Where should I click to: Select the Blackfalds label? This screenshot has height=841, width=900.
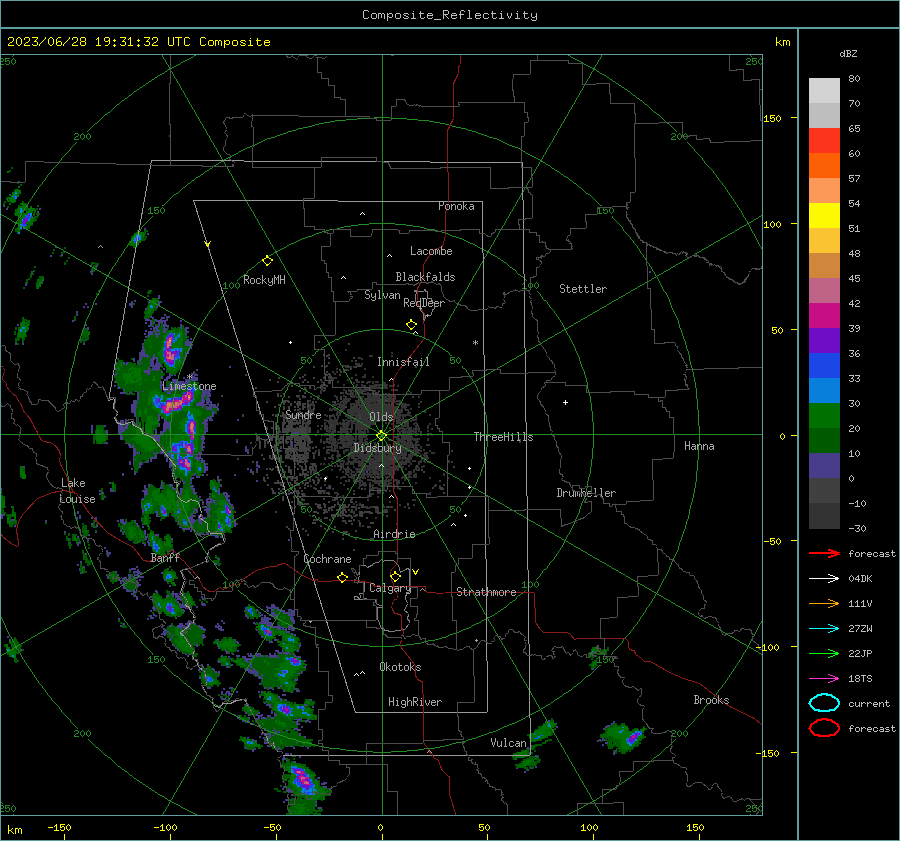425,277
